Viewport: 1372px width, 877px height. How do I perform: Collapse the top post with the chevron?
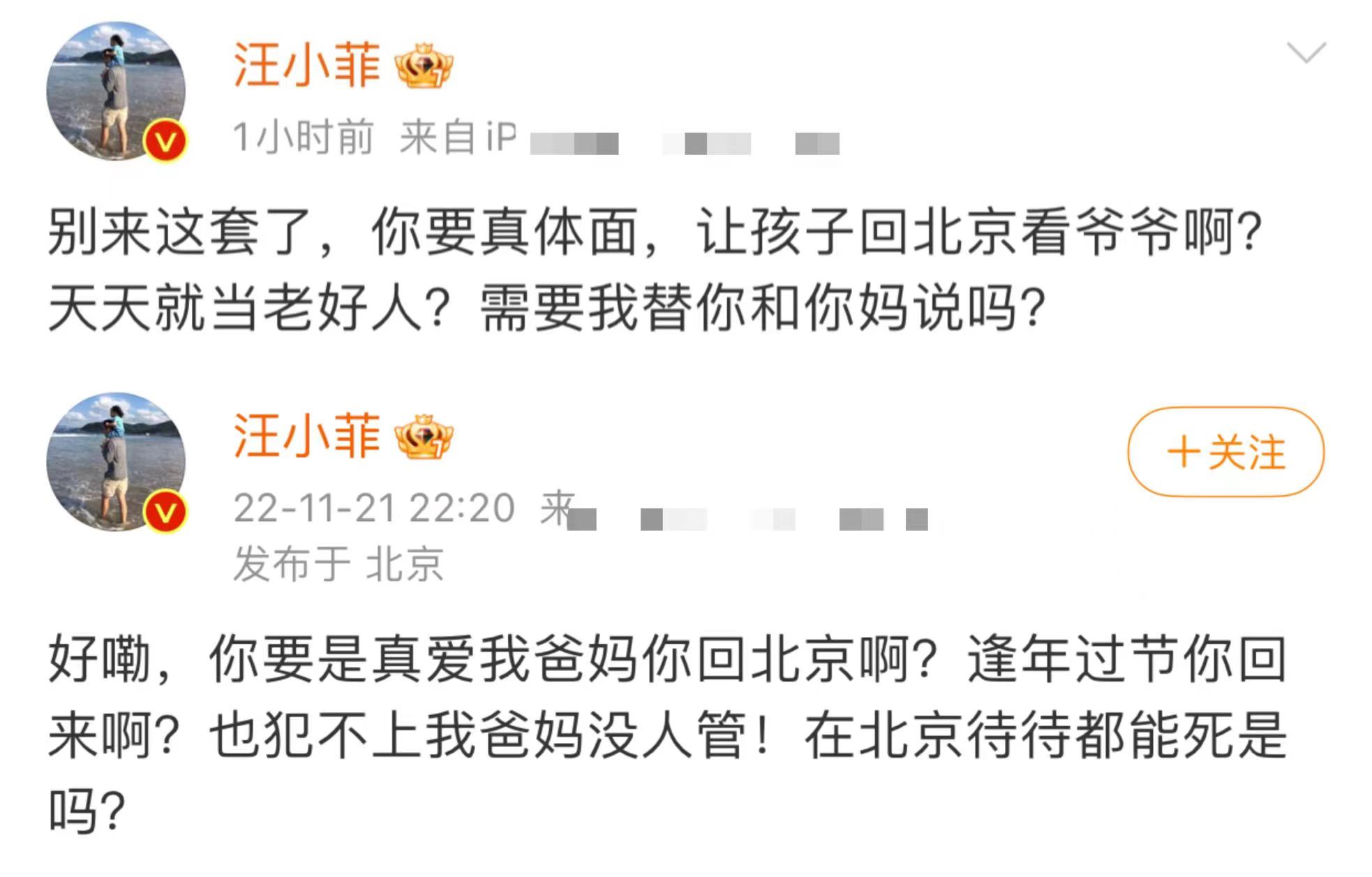(x=1308, y=51)
